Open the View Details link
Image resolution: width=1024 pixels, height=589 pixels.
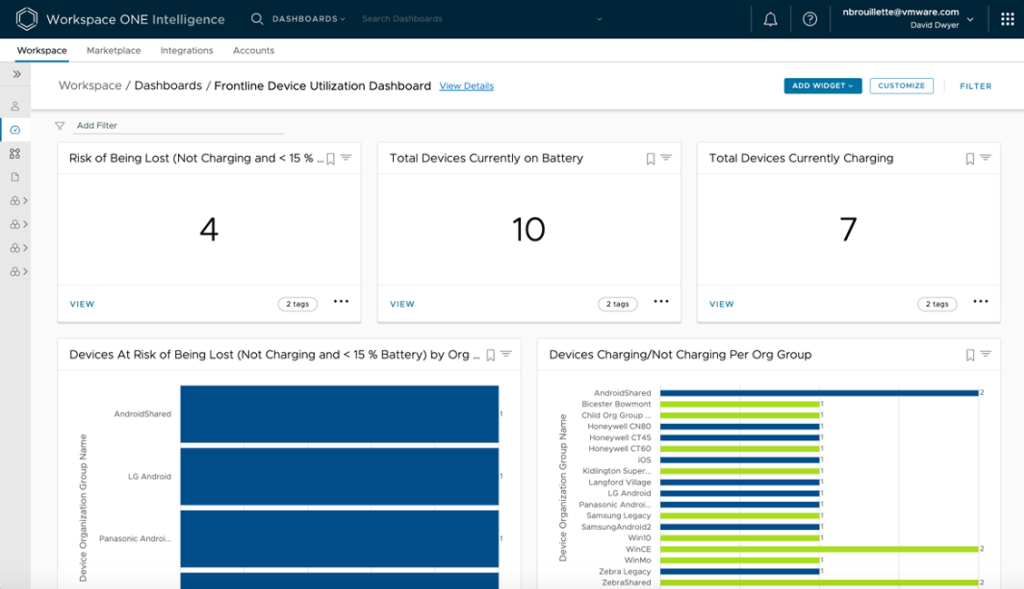(466, 86)
